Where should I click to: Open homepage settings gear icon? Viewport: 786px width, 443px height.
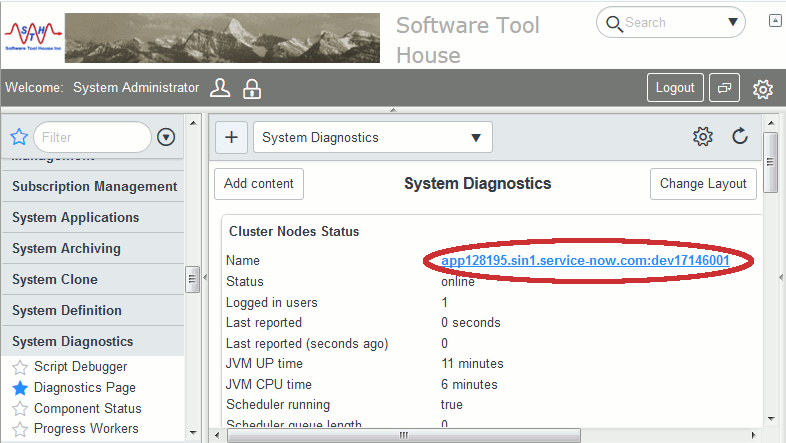pyautogui.click(x=702, y=136)
